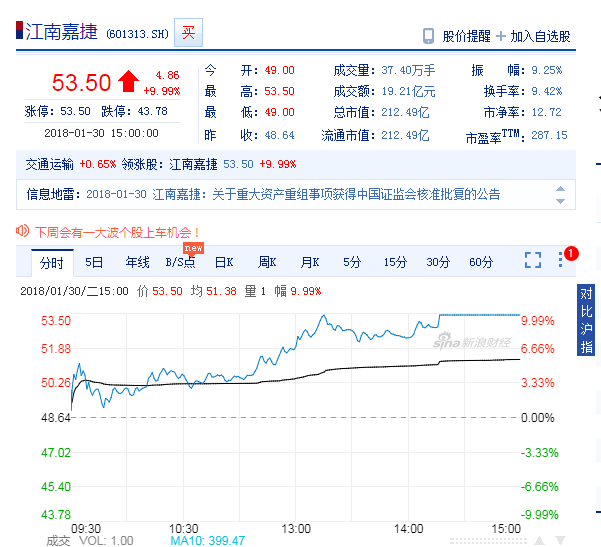Switch to the 30分 tab

point(438,262)
